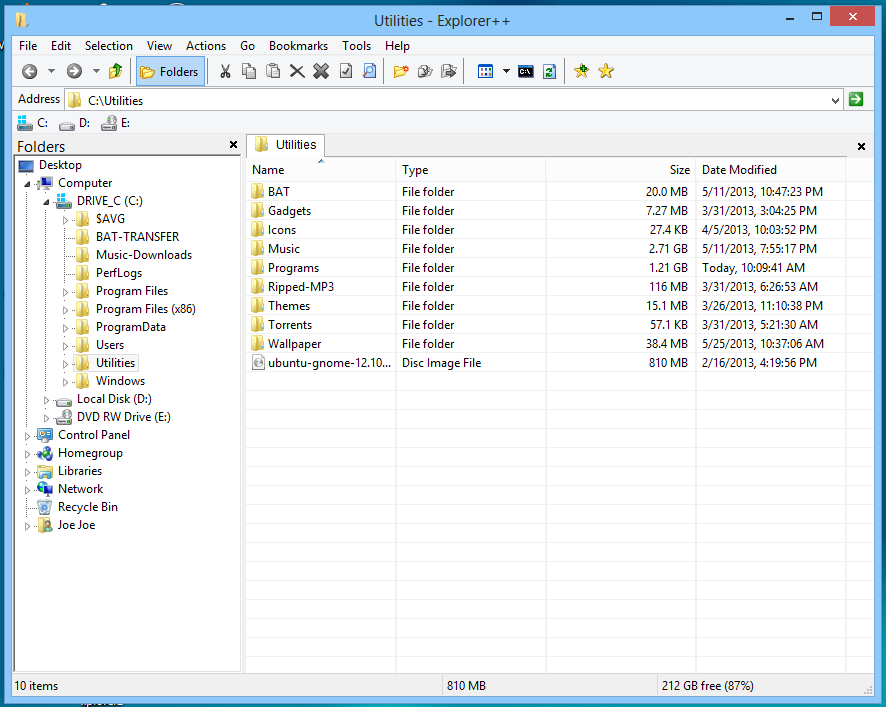Screen dimensions: 886x707
Task: Refresh the folder view
Action: point(549,71)
